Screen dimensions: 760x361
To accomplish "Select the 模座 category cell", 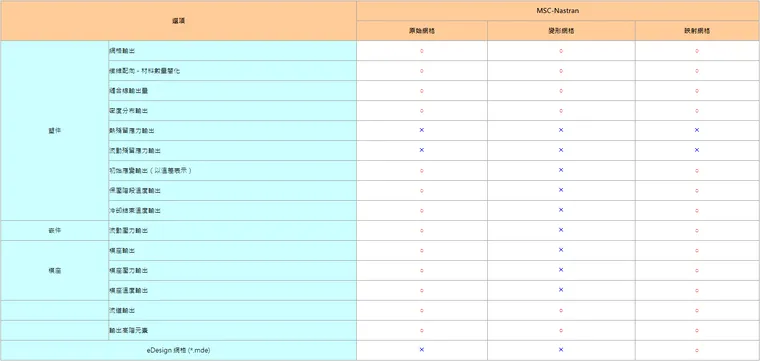I will point(54,271).
